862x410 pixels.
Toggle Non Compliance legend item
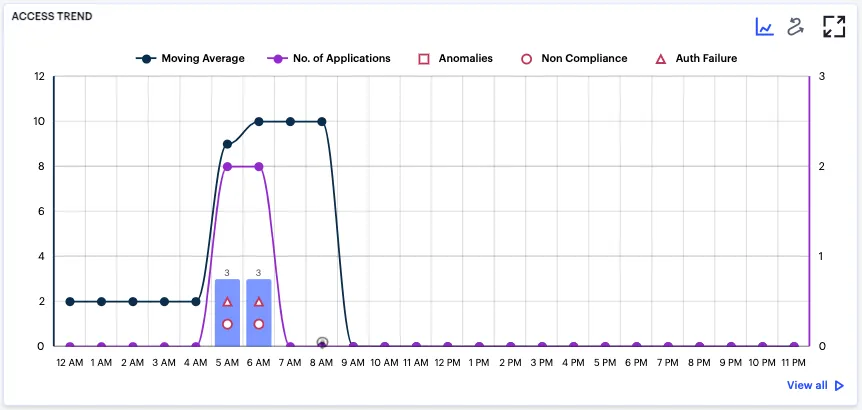coord(574,58)
